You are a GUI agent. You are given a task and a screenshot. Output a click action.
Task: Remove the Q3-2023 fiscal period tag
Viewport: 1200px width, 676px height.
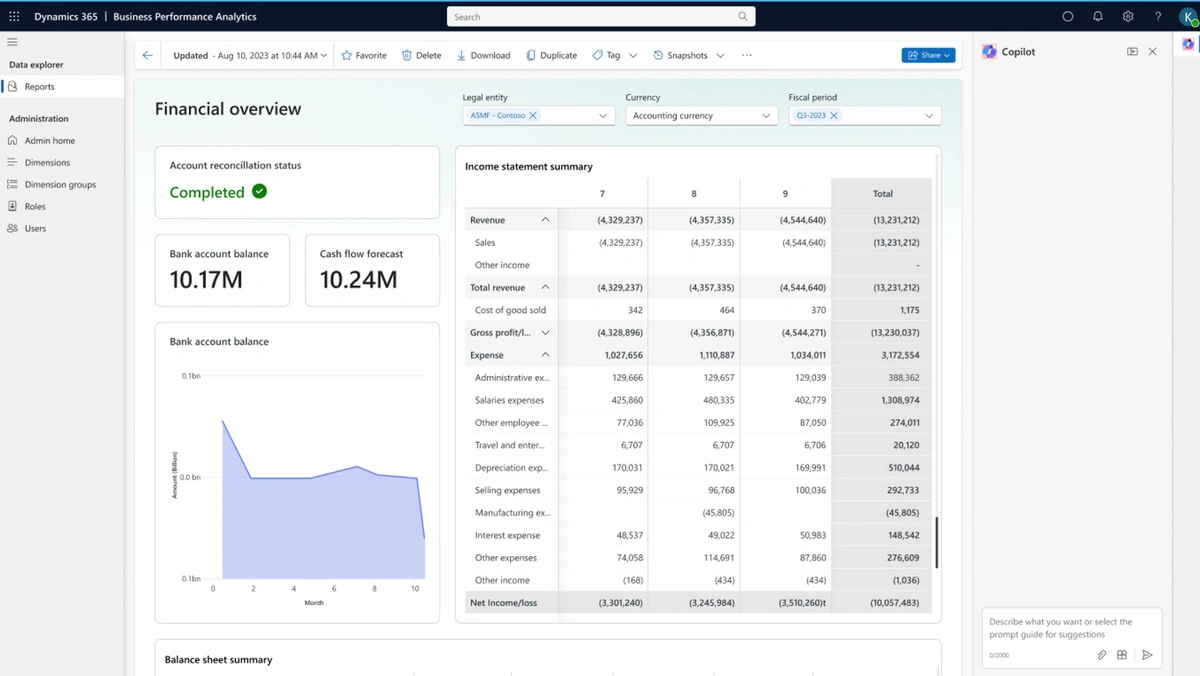[834, 116]
